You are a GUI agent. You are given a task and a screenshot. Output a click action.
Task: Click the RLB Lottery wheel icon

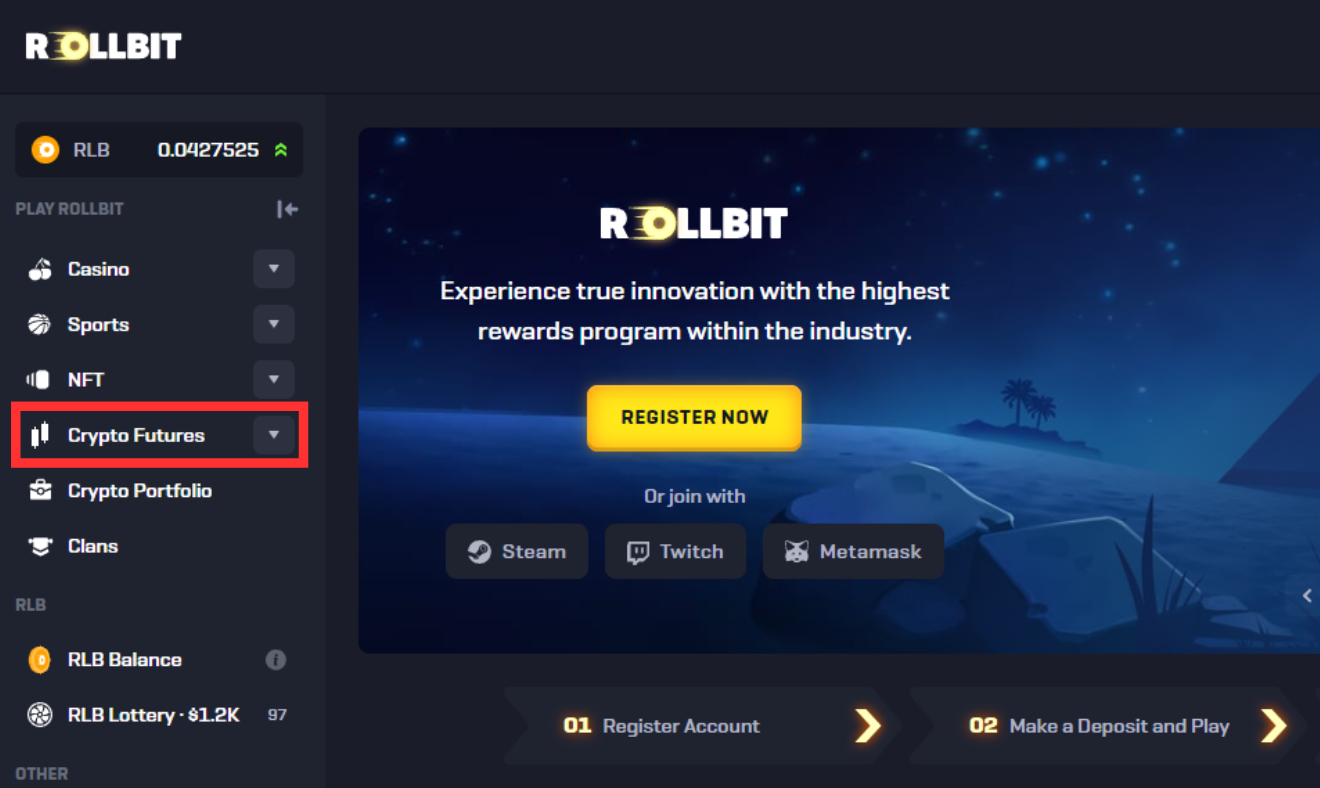(40, 715)
